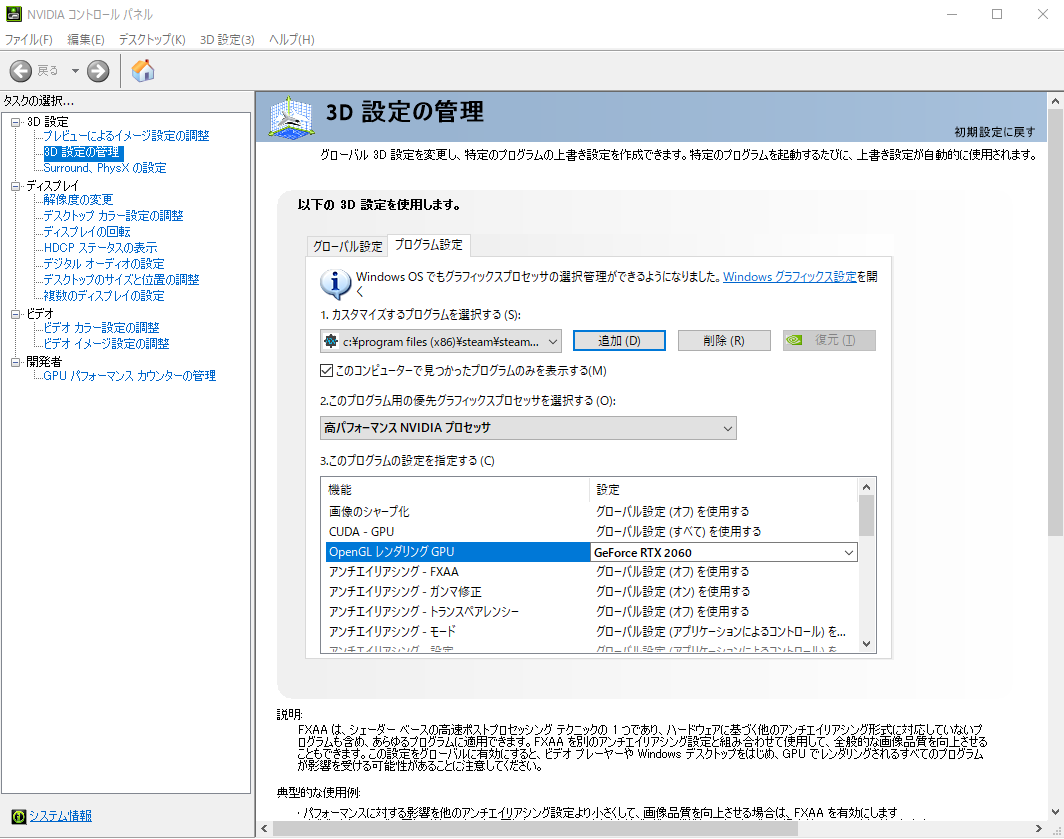
Task: Open HDCP ステータスの表示
Action: (x=100, y=248)
